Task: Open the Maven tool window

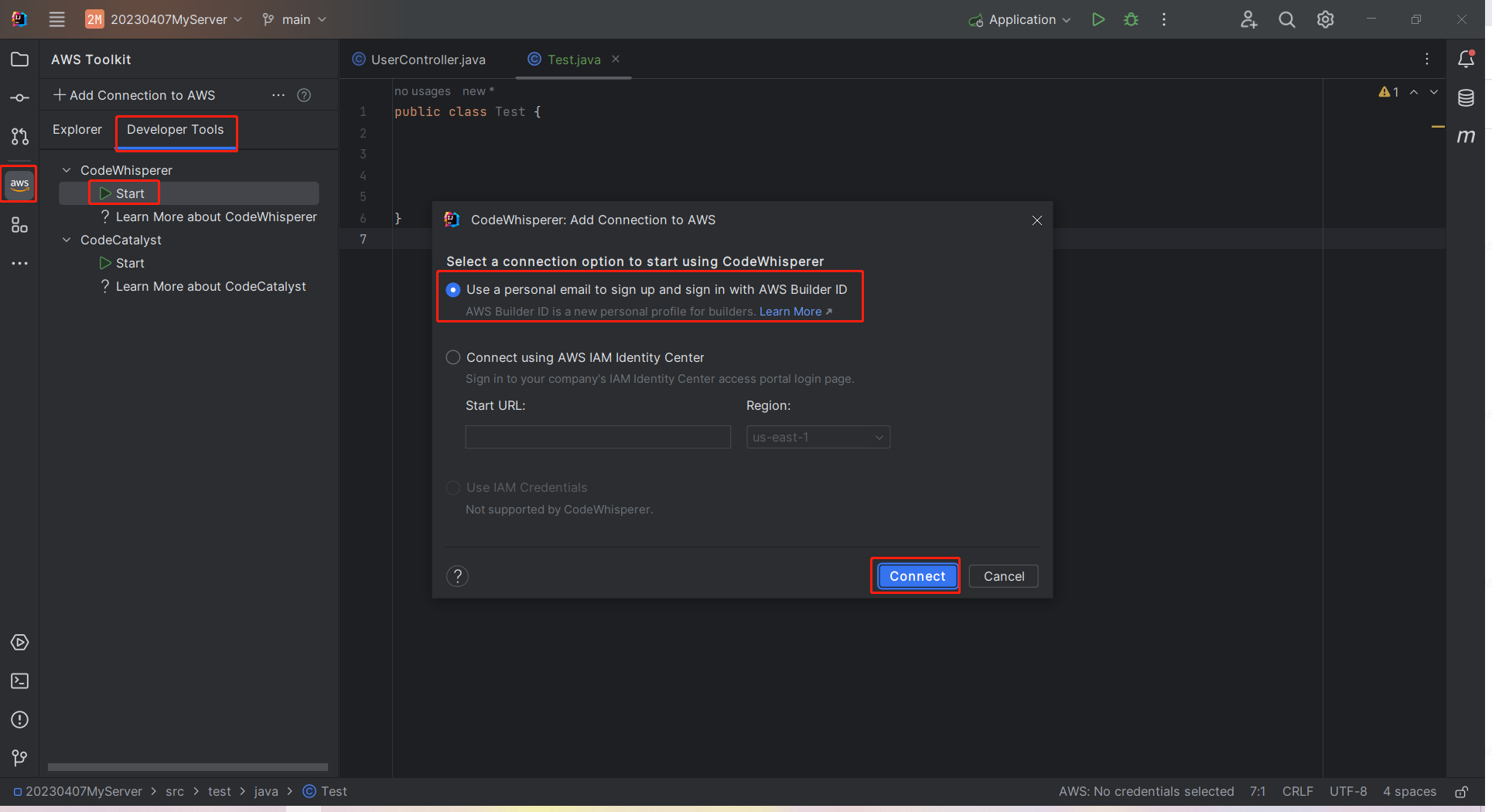Action: tap(1465, 137)
